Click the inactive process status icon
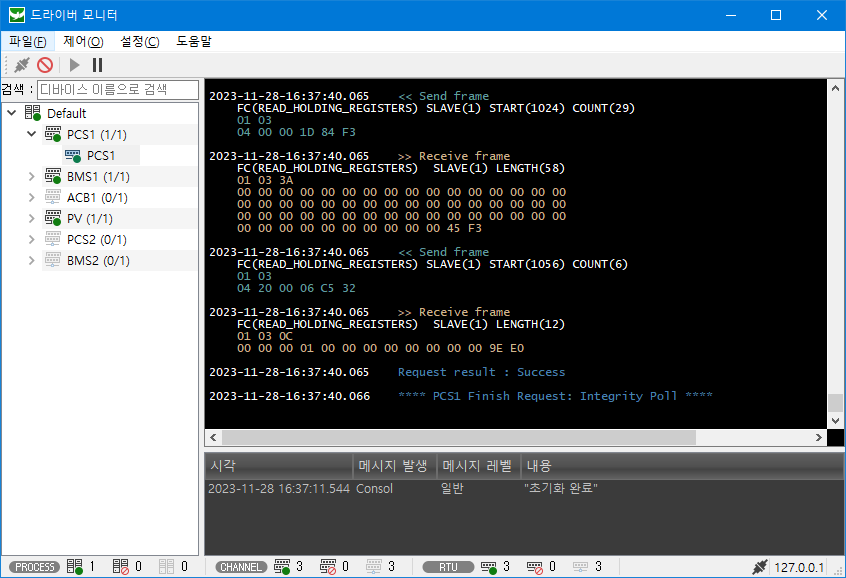 (x=167, y=566)
